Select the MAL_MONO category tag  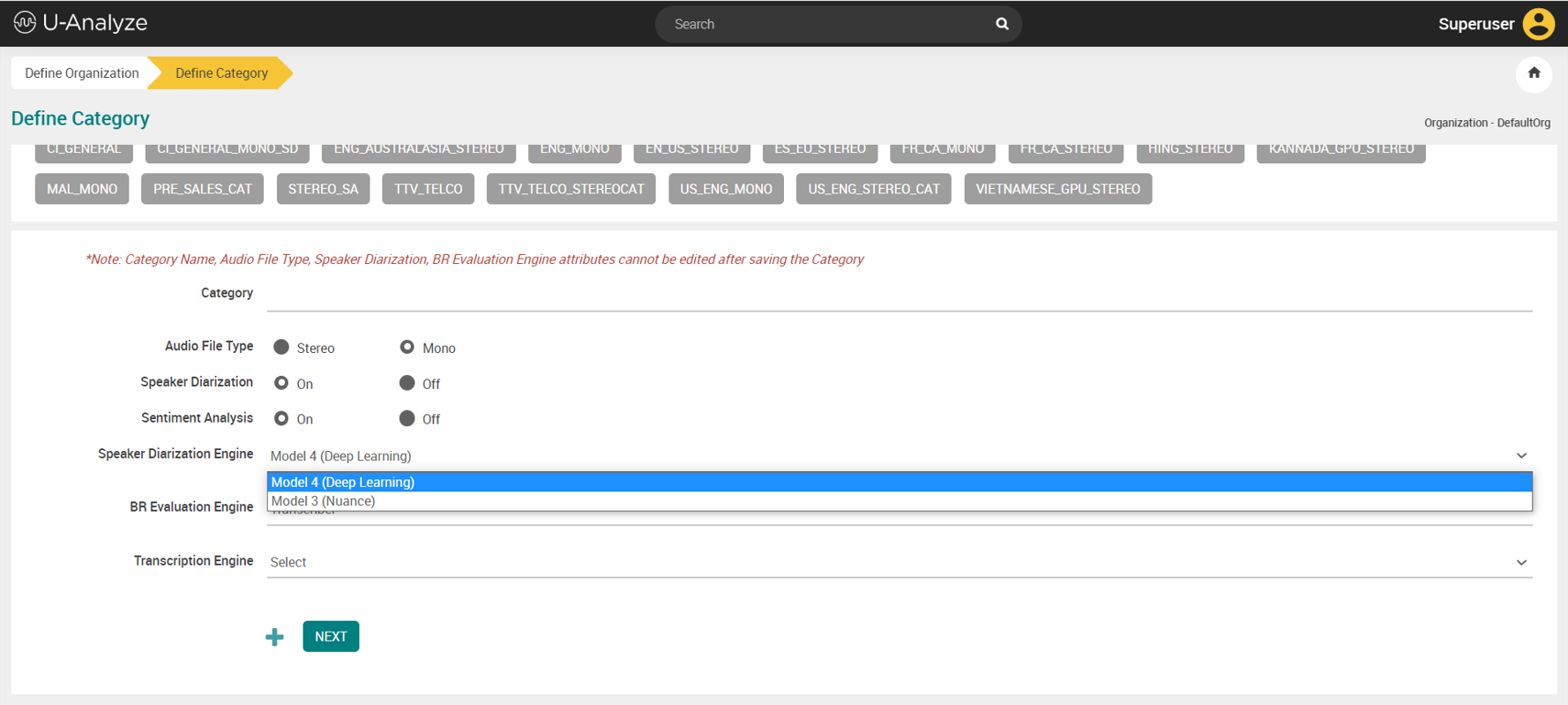[x=82, y=189]
